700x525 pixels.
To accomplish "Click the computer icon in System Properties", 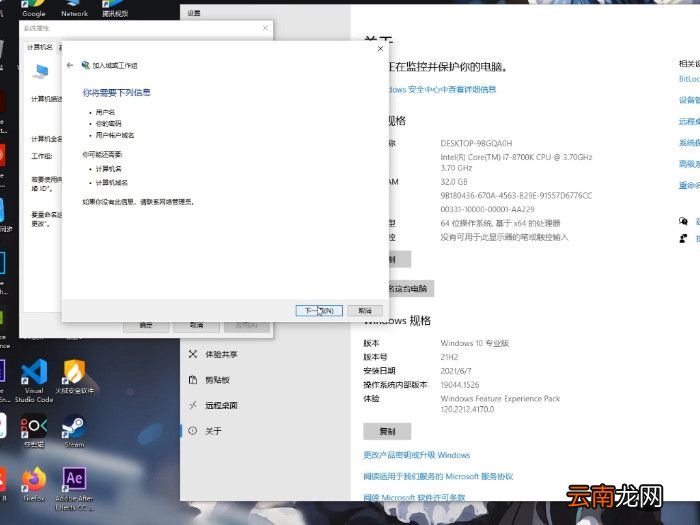I will coord(40,71).
